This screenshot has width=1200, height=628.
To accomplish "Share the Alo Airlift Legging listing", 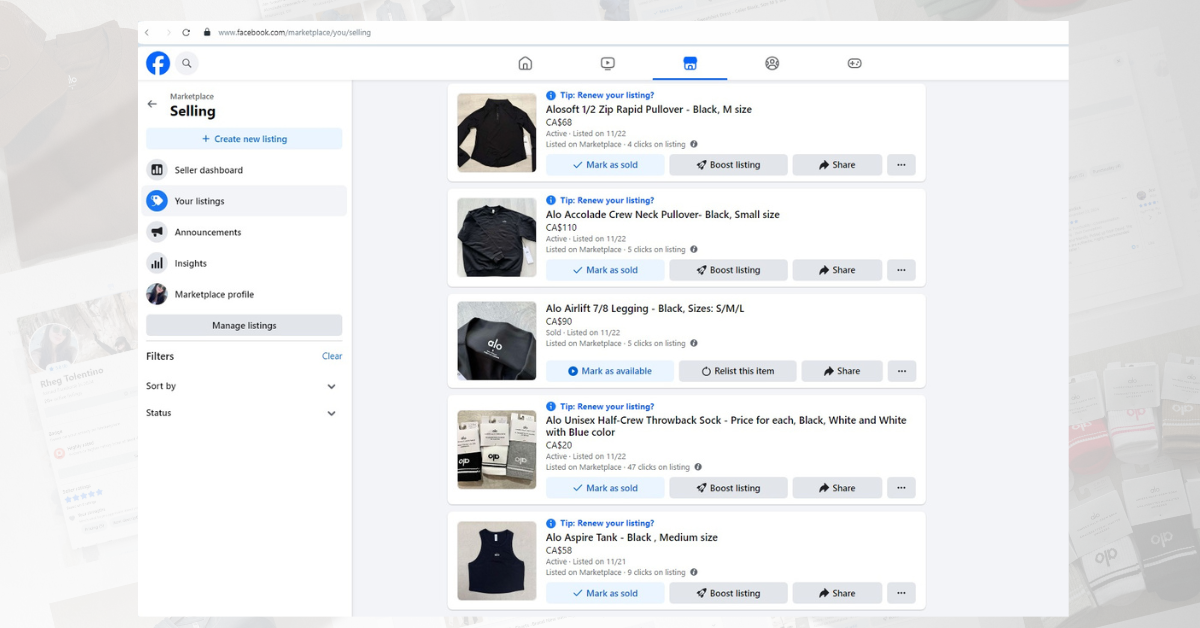I will (x=842, y=371).
